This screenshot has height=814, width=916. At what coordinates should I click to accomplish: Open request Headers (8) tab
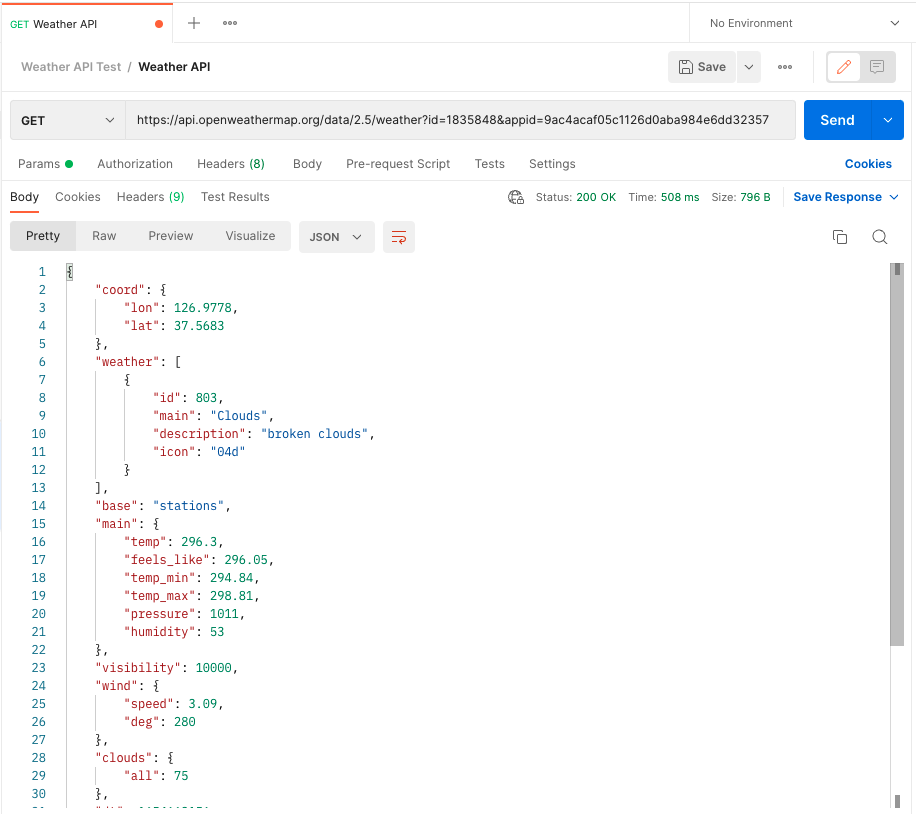(x=231, y=164)
